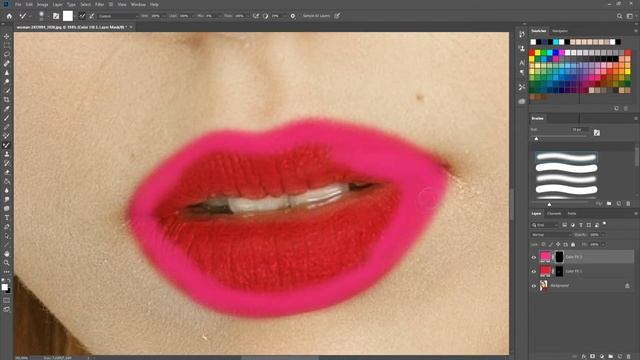Click the Home icon in options bar
This screenshot has width=640, height=360.
tap(9, 16)
